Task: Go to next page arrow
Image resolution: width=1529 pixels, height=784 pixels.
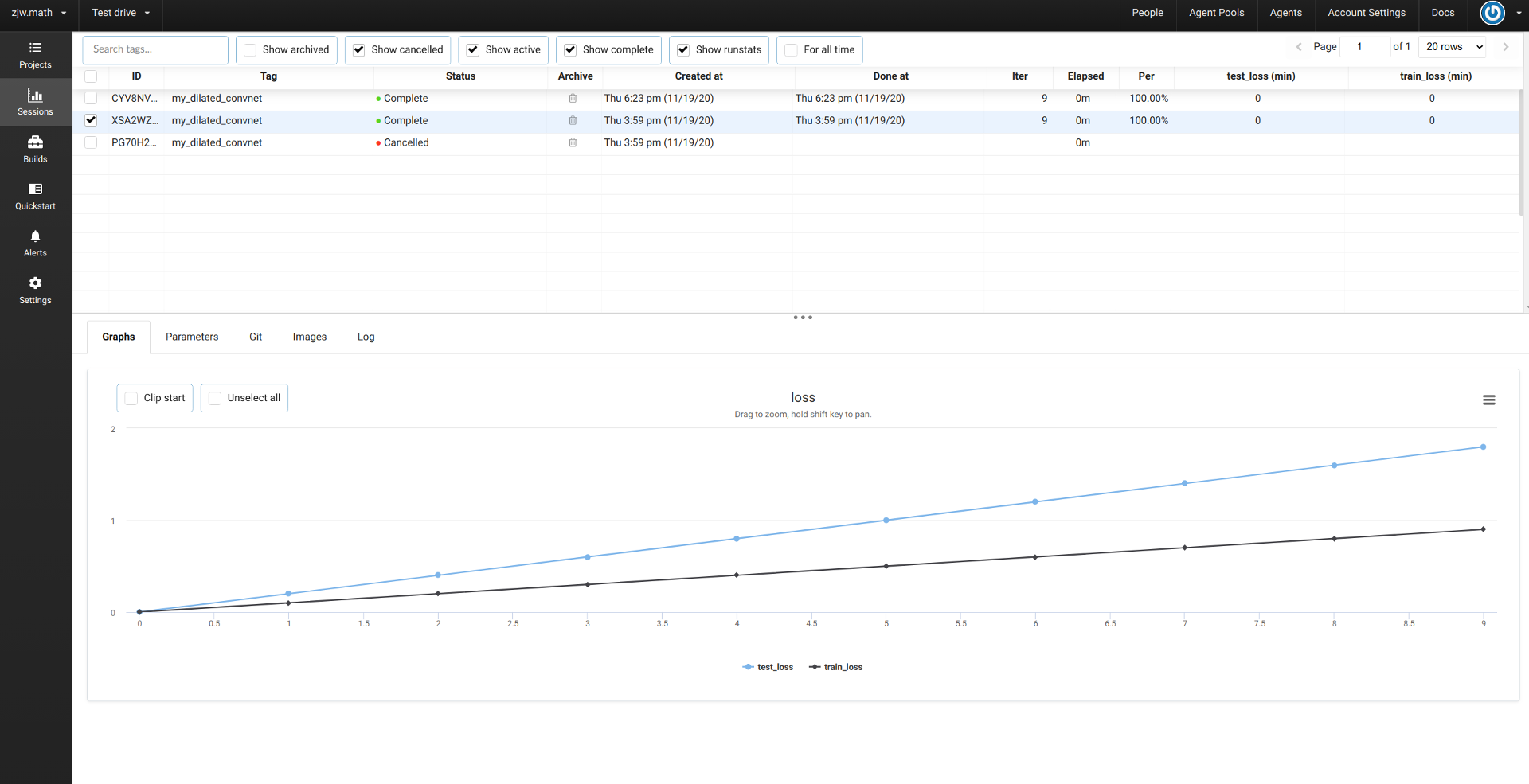Action: 1506,47
